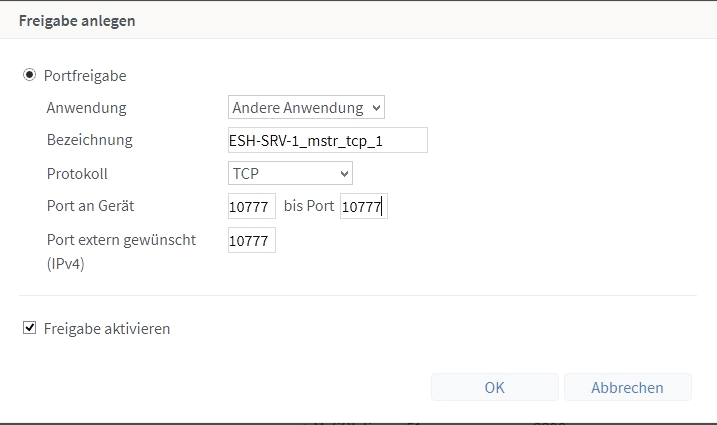Click the Protokoll field label

point(77,174)
